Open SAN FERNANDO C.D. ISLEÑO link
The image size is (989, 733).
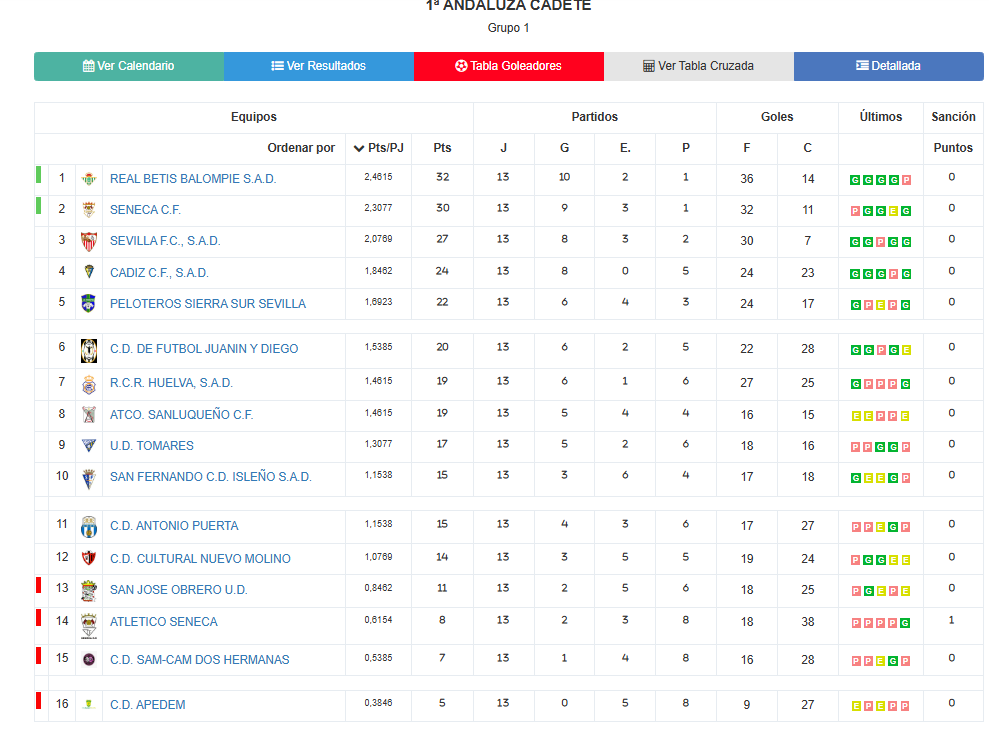point(211,477)
